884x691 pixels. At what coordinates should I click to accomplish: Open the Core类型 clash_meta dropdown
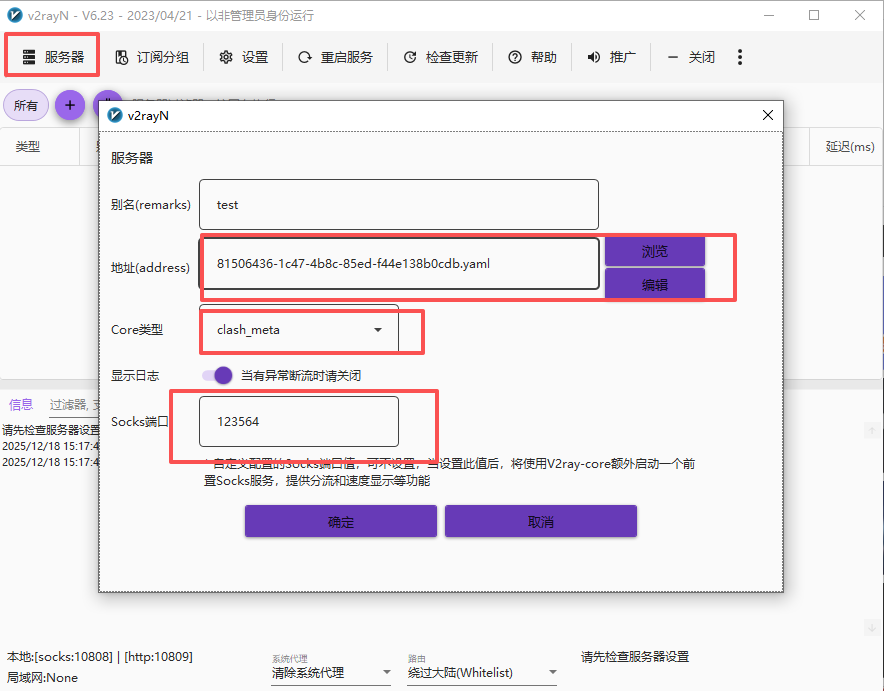coord(299,330)
